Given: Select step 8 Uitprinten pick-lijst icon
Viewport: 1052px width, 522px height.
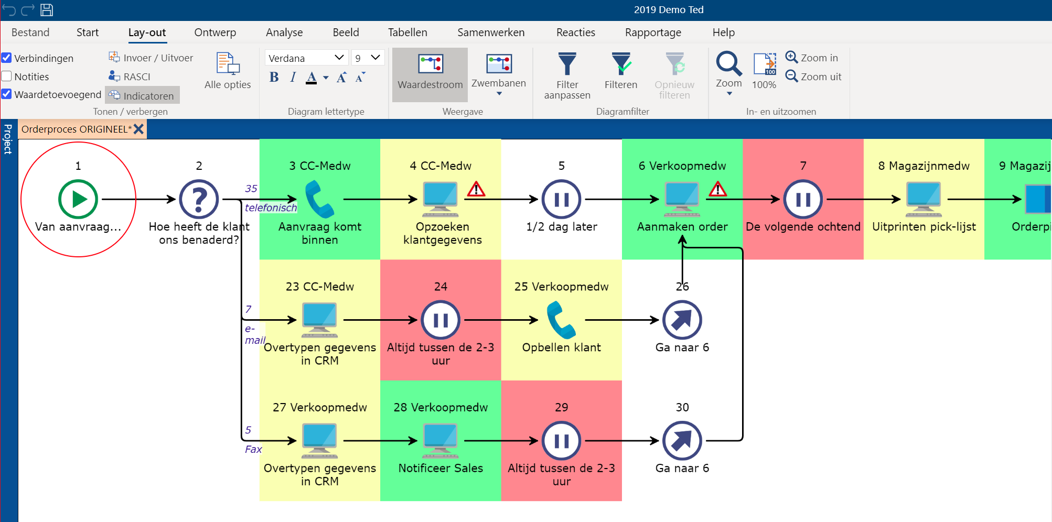Looking at the screenshot, I should coord(923,199).
